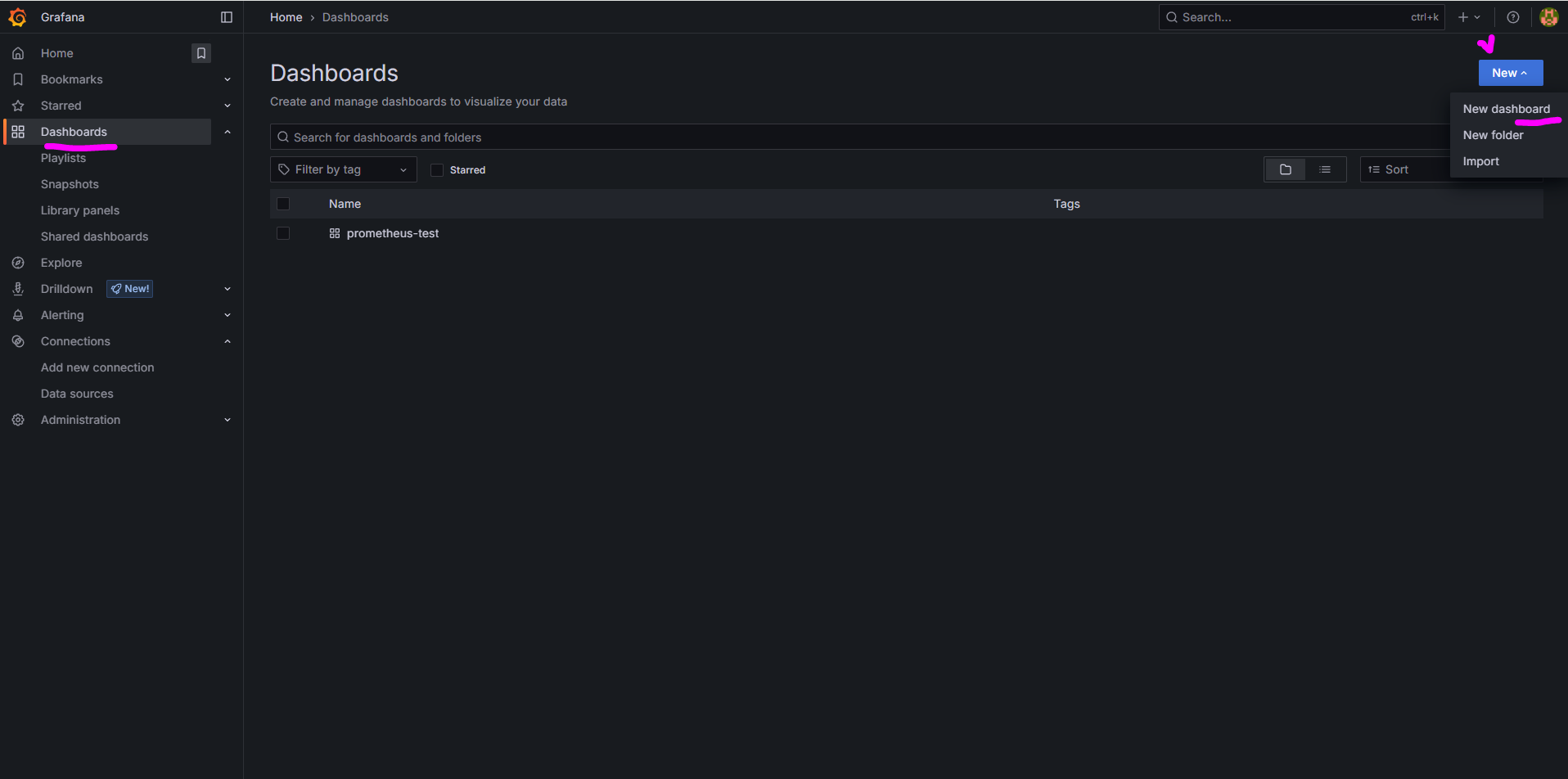Click the Alerting bell icon
This screenshot has width=1568, height=779.
point(18,315)
